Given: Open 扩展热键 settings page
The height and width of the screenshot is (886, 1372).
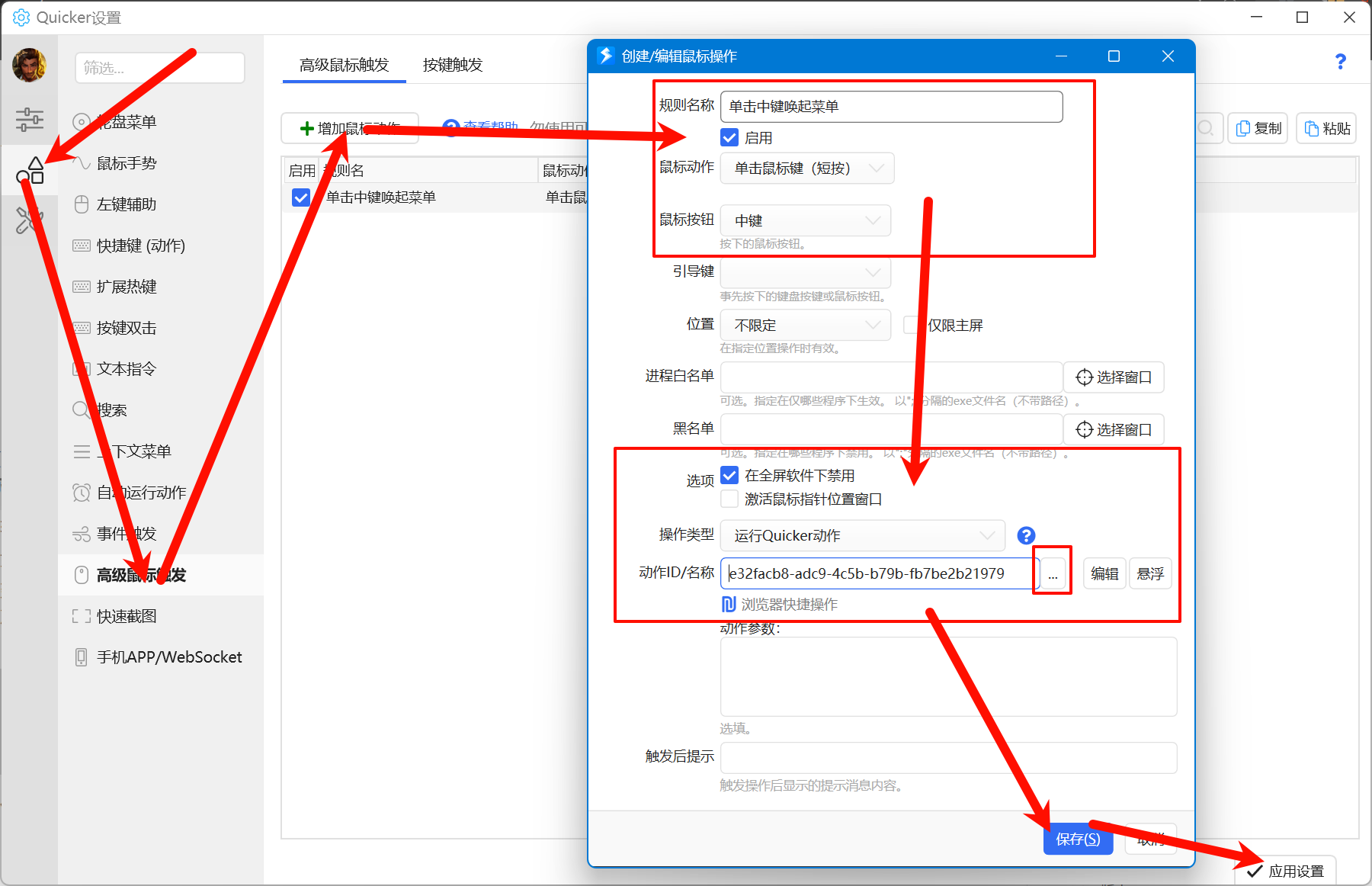Looking at the screenshot, I should (x=127, y=287).
